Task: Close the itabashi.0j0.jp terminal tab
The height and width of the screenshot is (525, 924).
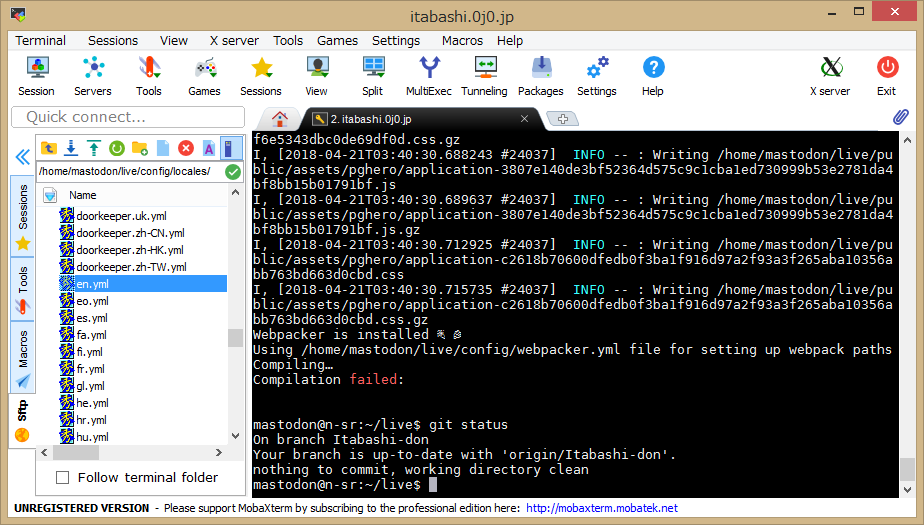Action: (523, 119)
